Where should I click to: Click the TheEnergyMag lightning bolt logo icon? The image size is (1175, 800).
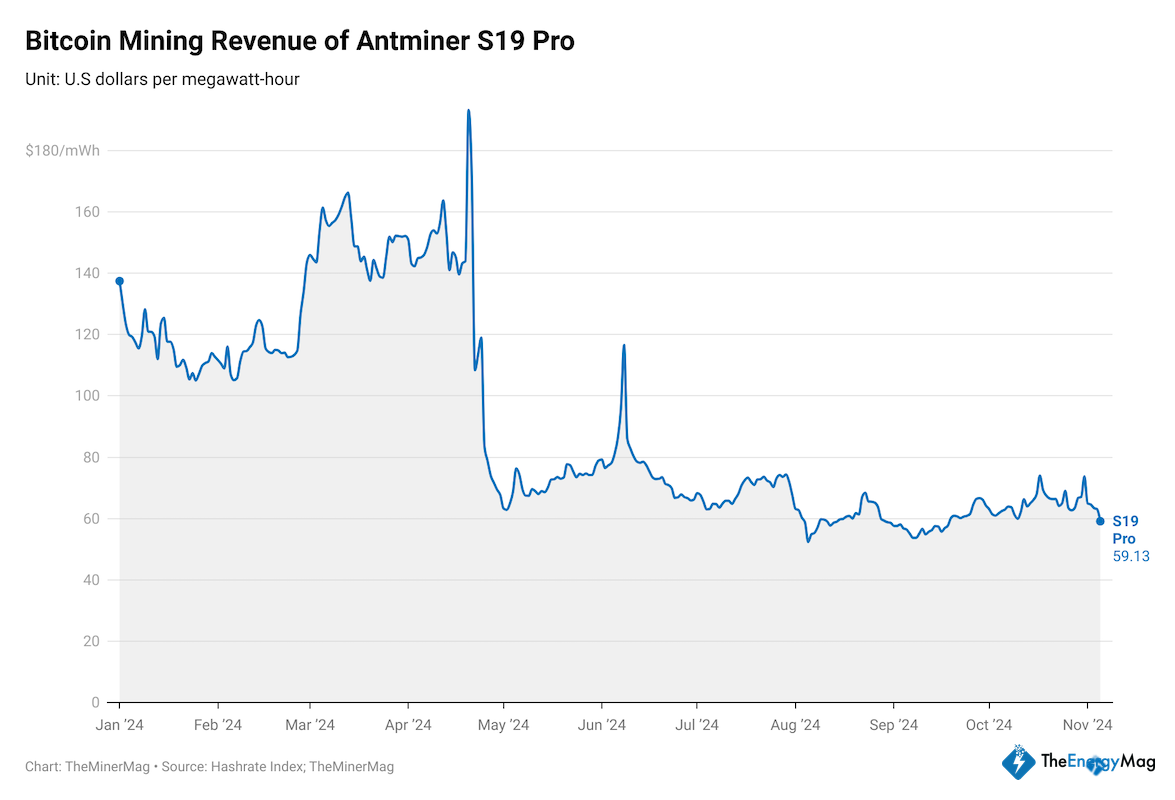tap(1019, 764)
